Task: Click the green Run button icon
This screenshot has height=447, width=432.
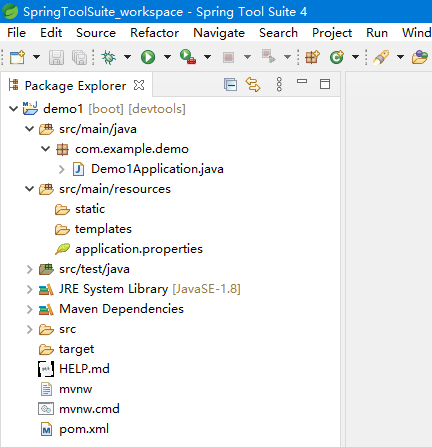Action: [x=148, y=57]
